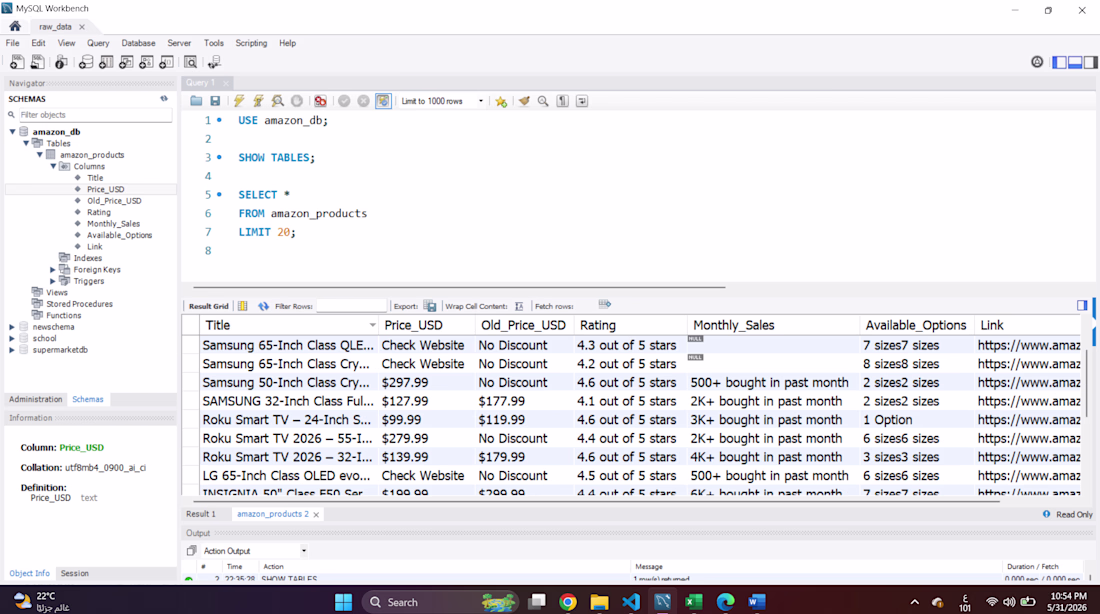Create new stored procedure toolbar icon
This screenshot has width=1100, height=614.
[x=146, y=62]
